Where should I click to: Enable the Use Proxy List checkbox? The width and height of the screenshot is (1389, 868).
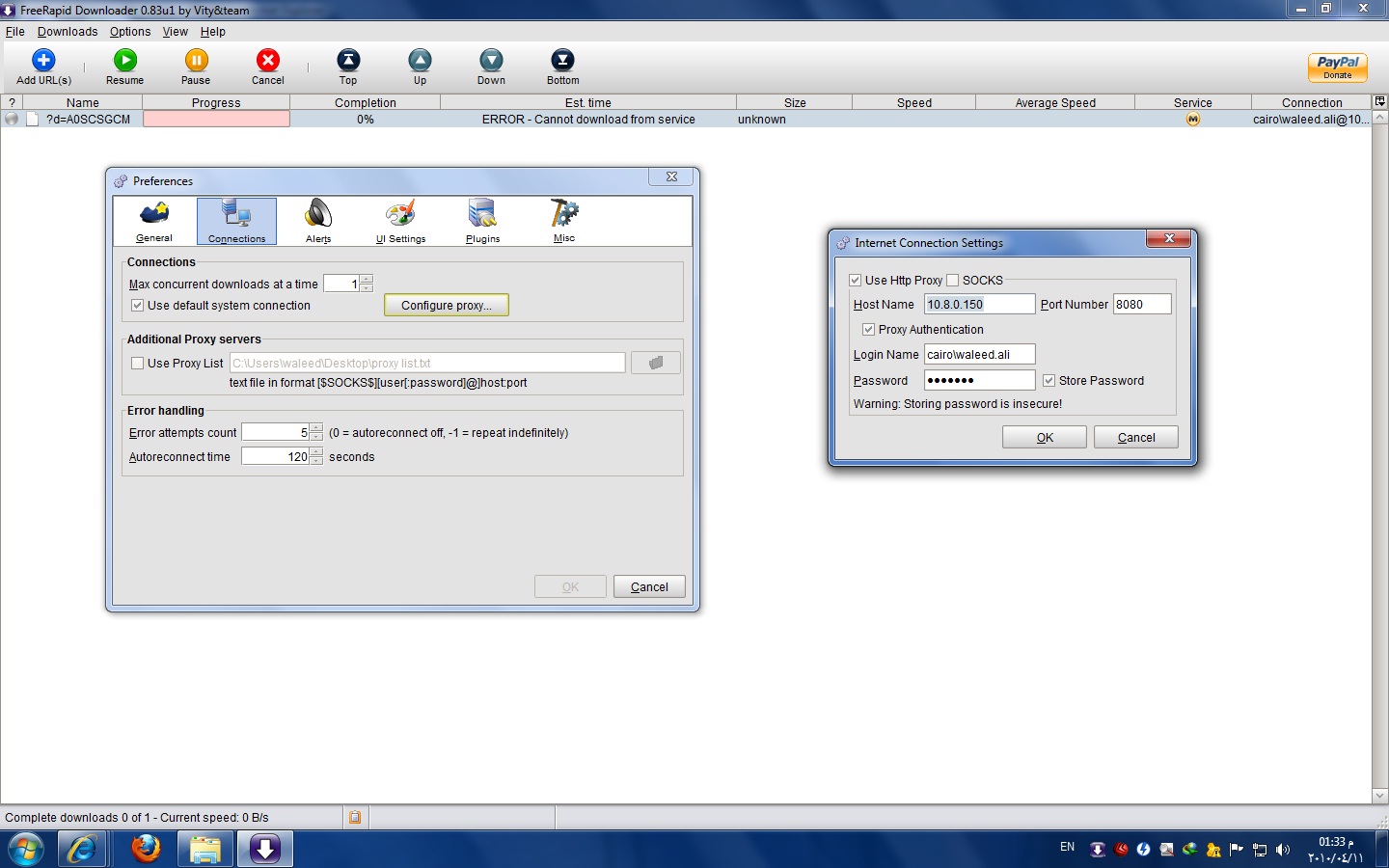click(x=138, y=364)
